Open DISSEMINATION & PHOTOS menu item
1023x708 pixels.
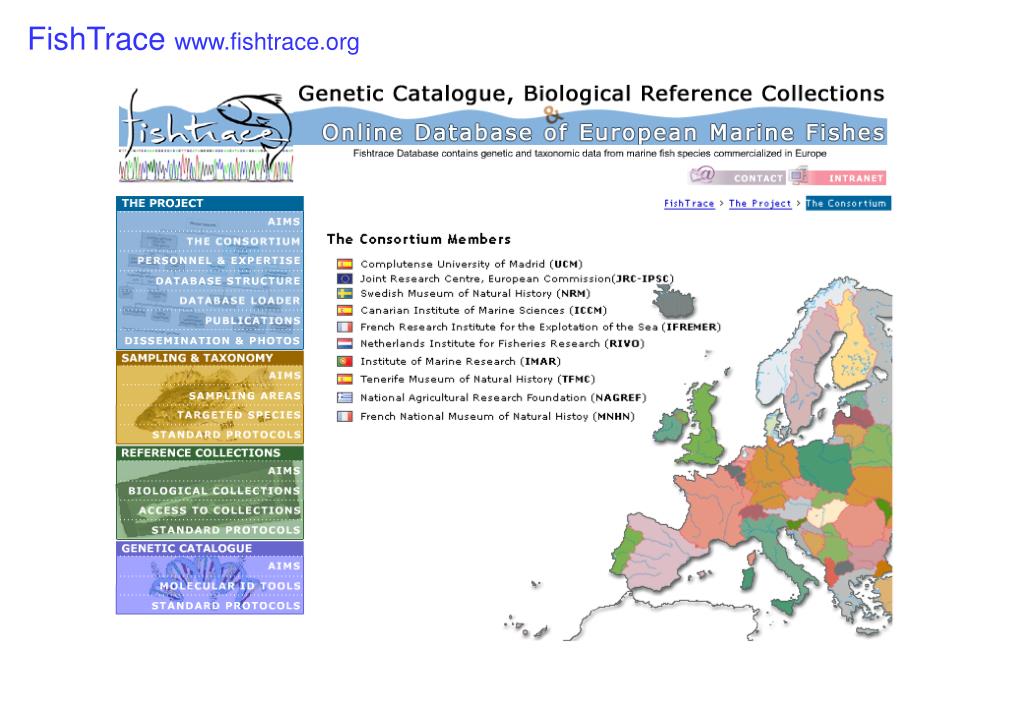(x=213, y=341)
